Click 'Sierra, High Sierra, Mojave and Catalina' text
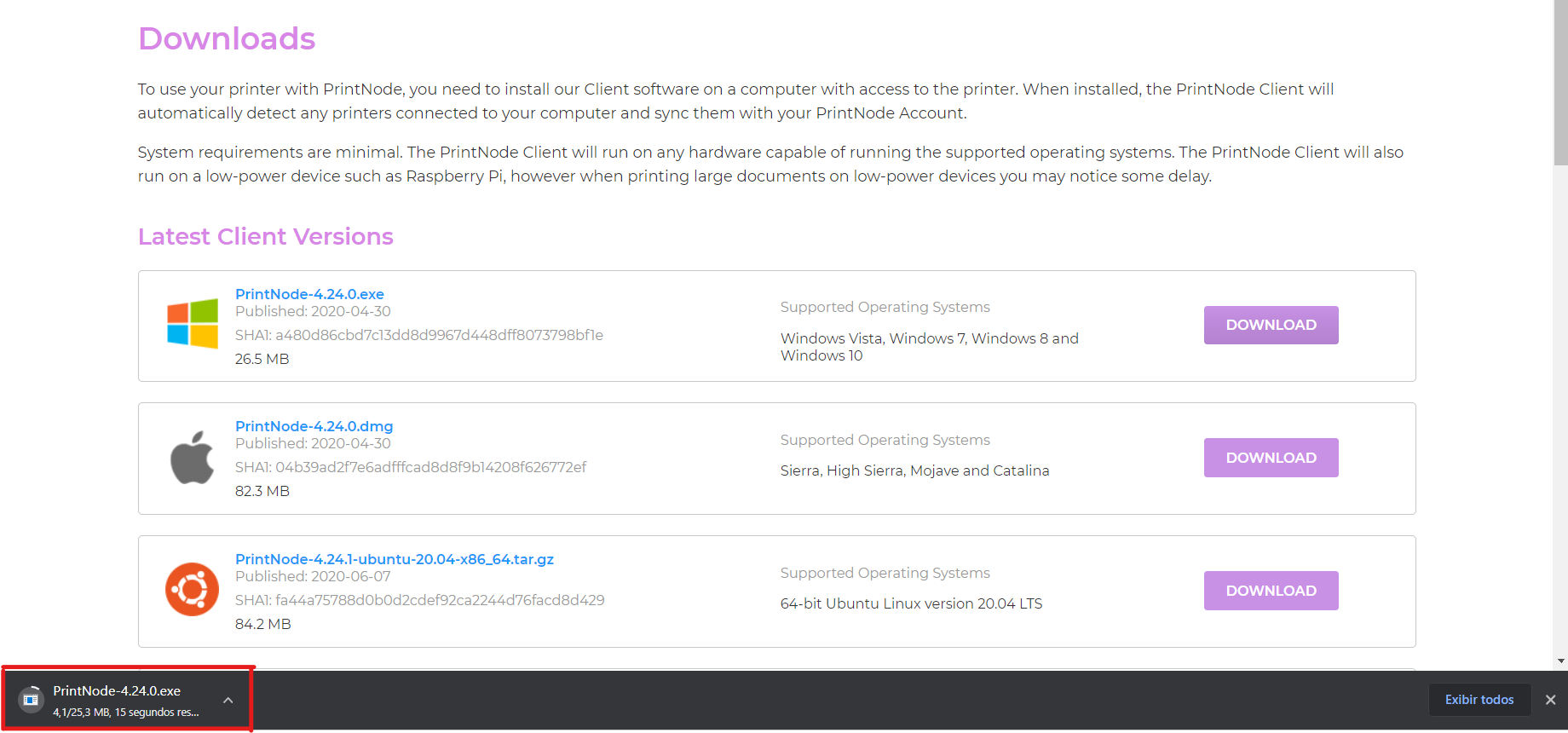1568x733 pixels. coord(914,470)
